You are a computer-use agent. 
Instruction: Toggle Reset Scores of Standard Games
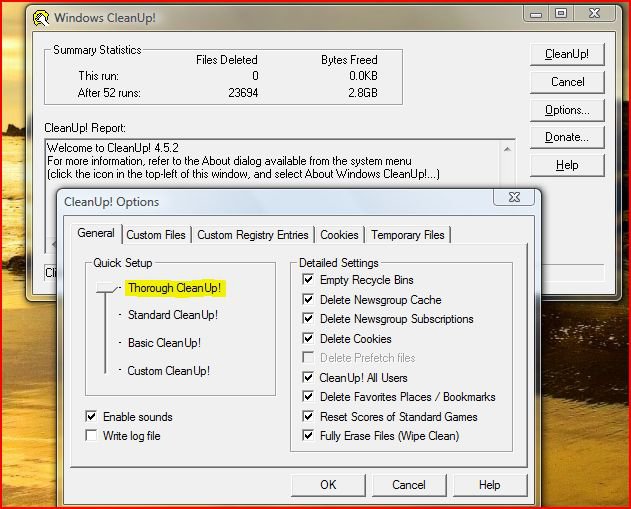308,416
